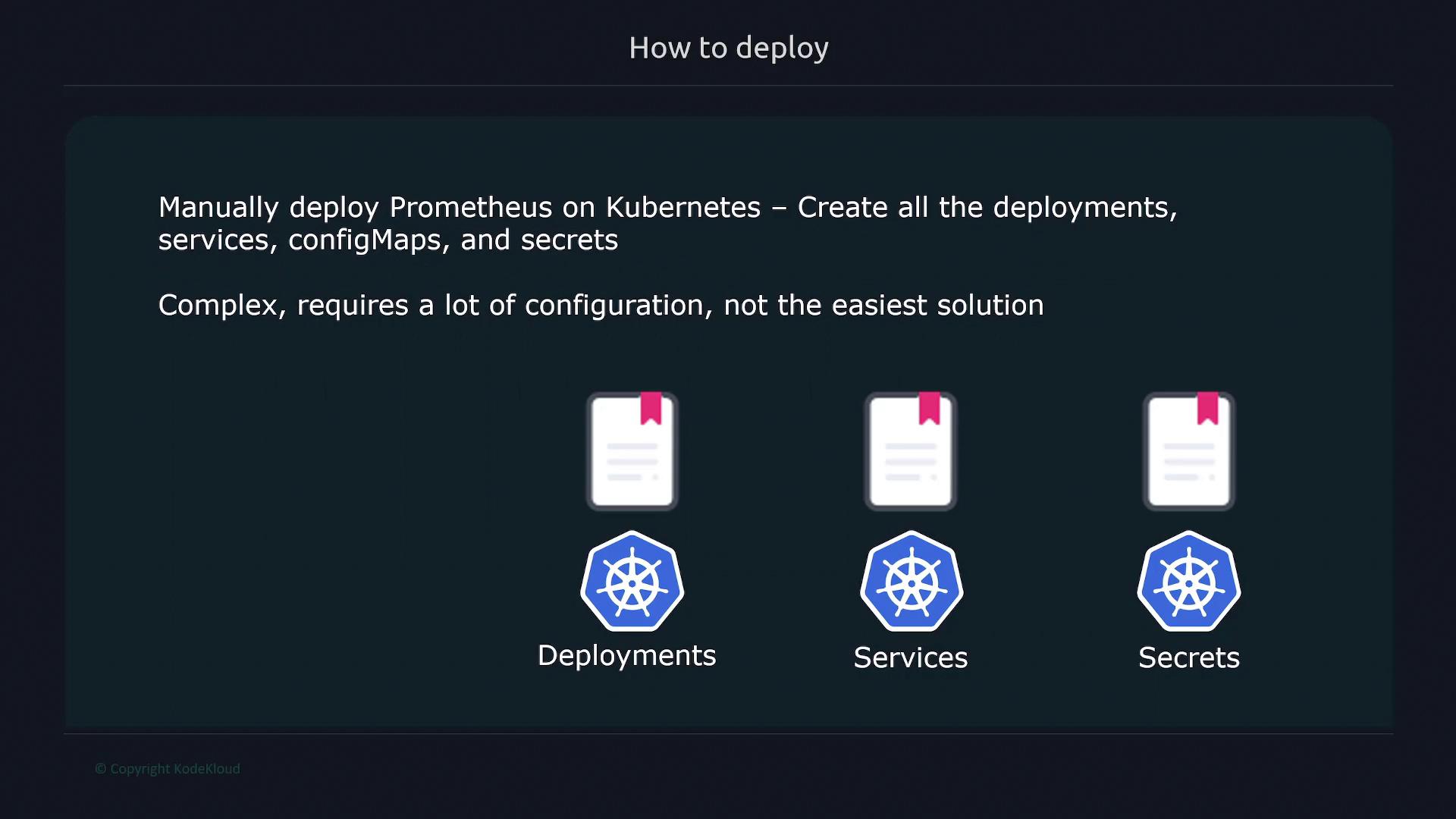Screen dimensions: 1456x819
Task: Click the Services label
Action: click(x=910, y=657)
